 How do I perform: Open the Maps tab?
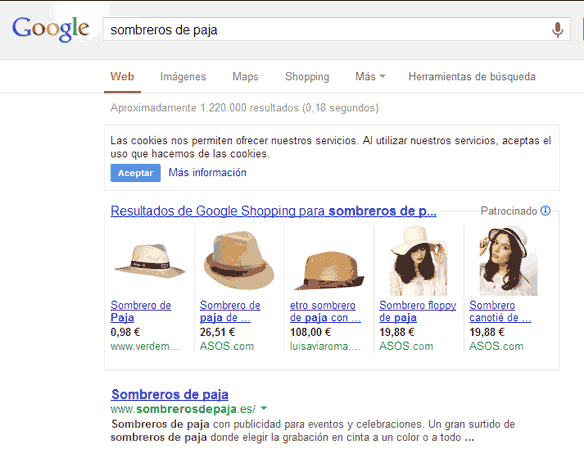coord(245,77)
